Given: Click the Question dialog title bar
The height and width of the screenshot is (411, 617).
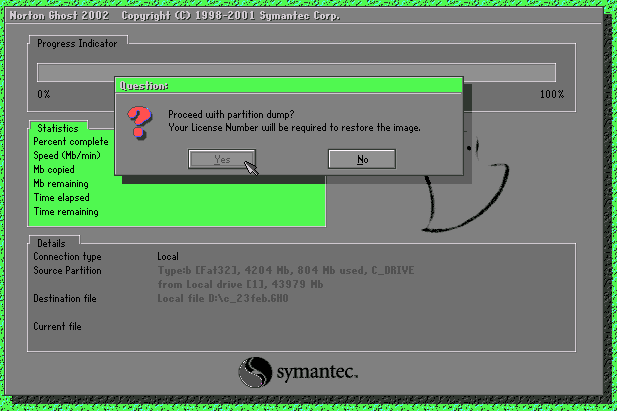Looking at the screenshot, I should tap(289, 85).
